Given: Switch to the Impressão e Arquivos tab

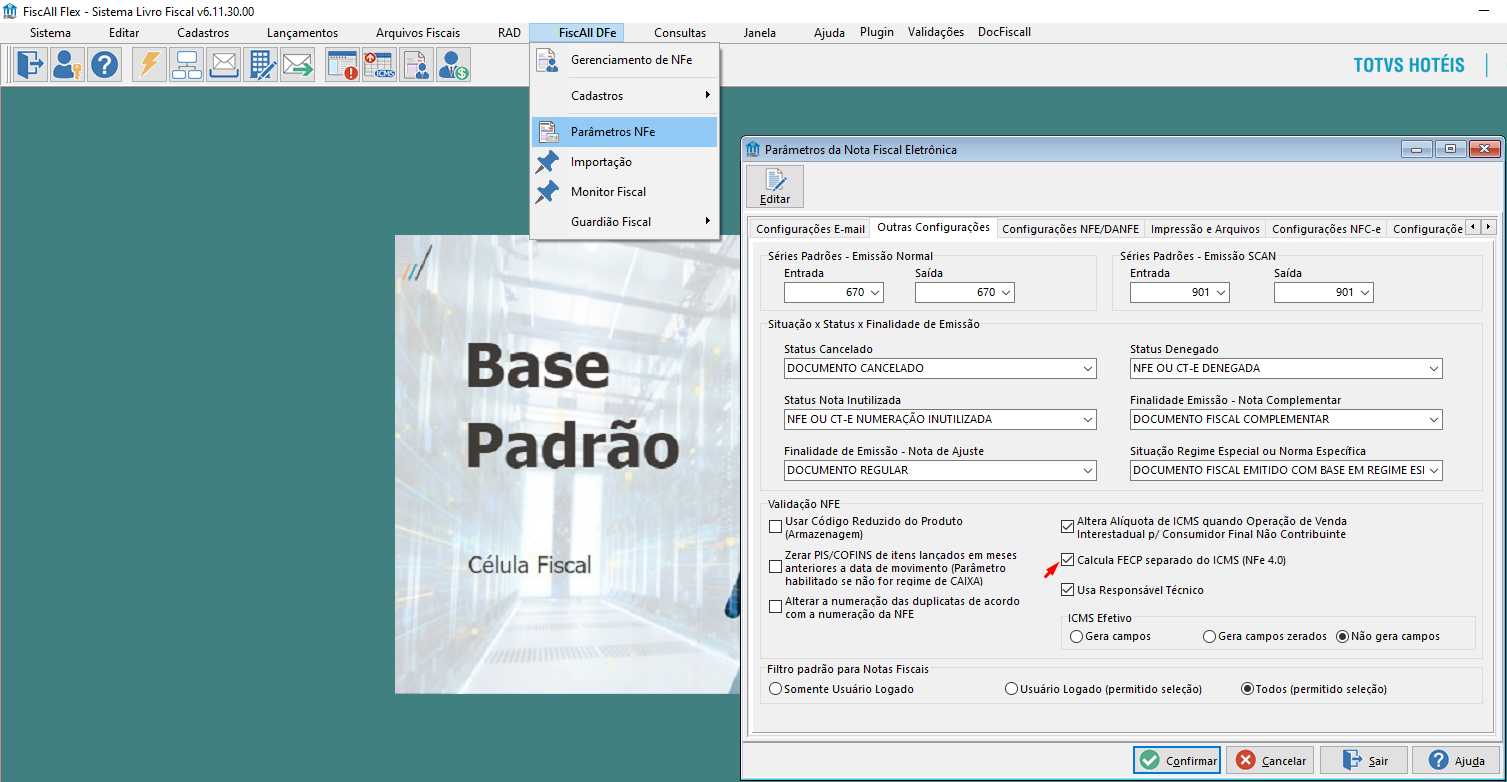Looking at the screenshot, I should (1205, 229).
